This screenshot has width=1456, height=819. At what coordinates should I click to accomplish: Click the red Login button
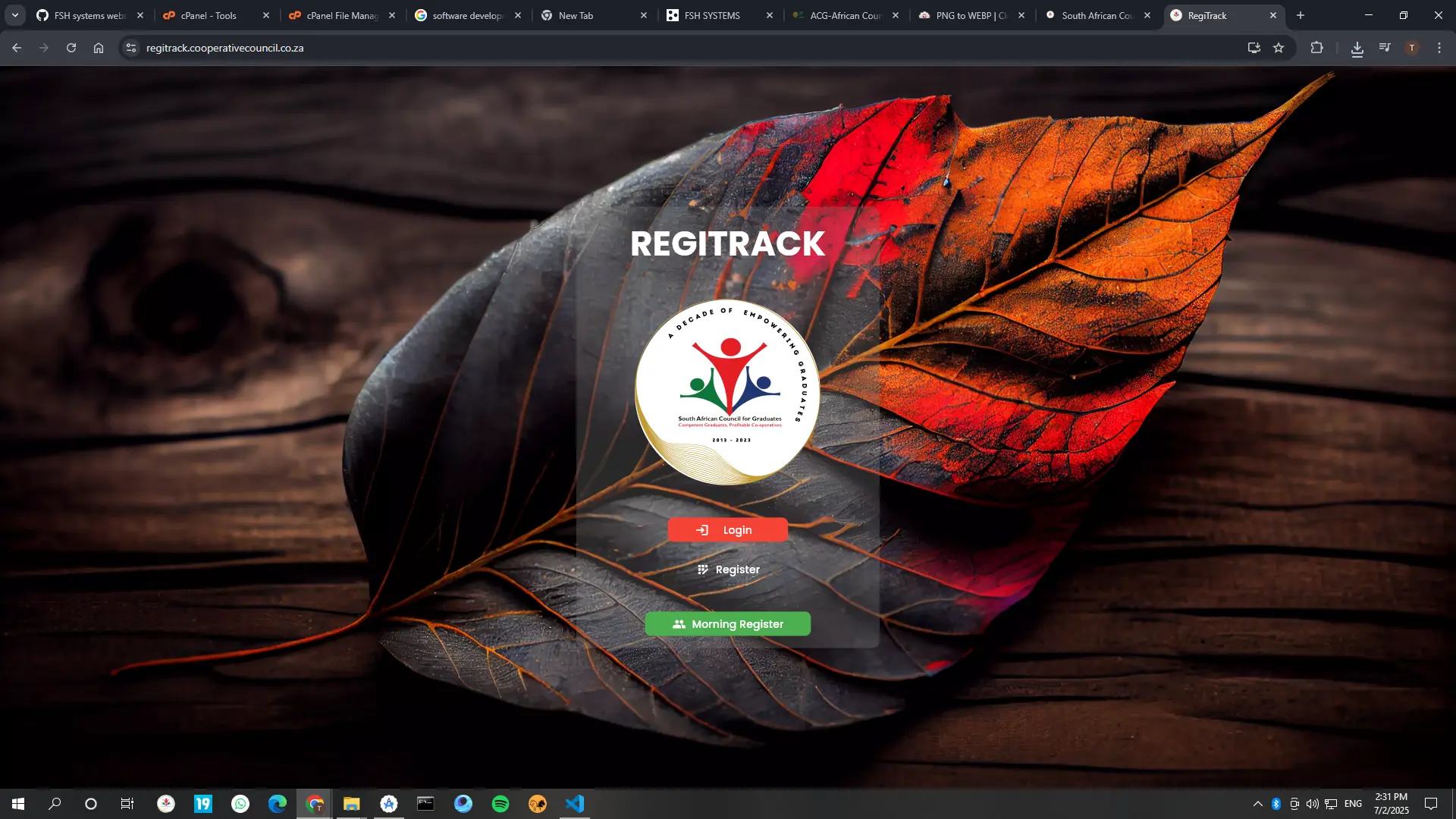(x=727, y=530)
